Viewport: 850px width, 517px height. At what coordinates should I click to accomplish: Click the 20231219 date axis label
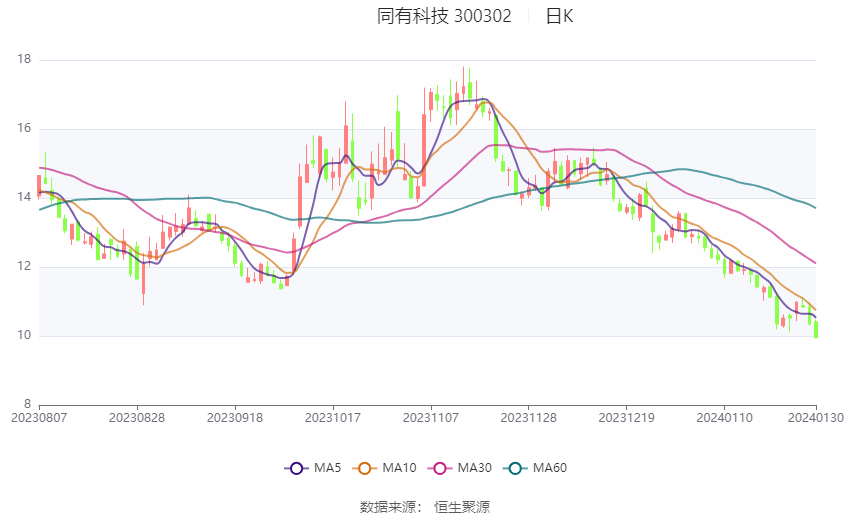click(x=627, y=418)
